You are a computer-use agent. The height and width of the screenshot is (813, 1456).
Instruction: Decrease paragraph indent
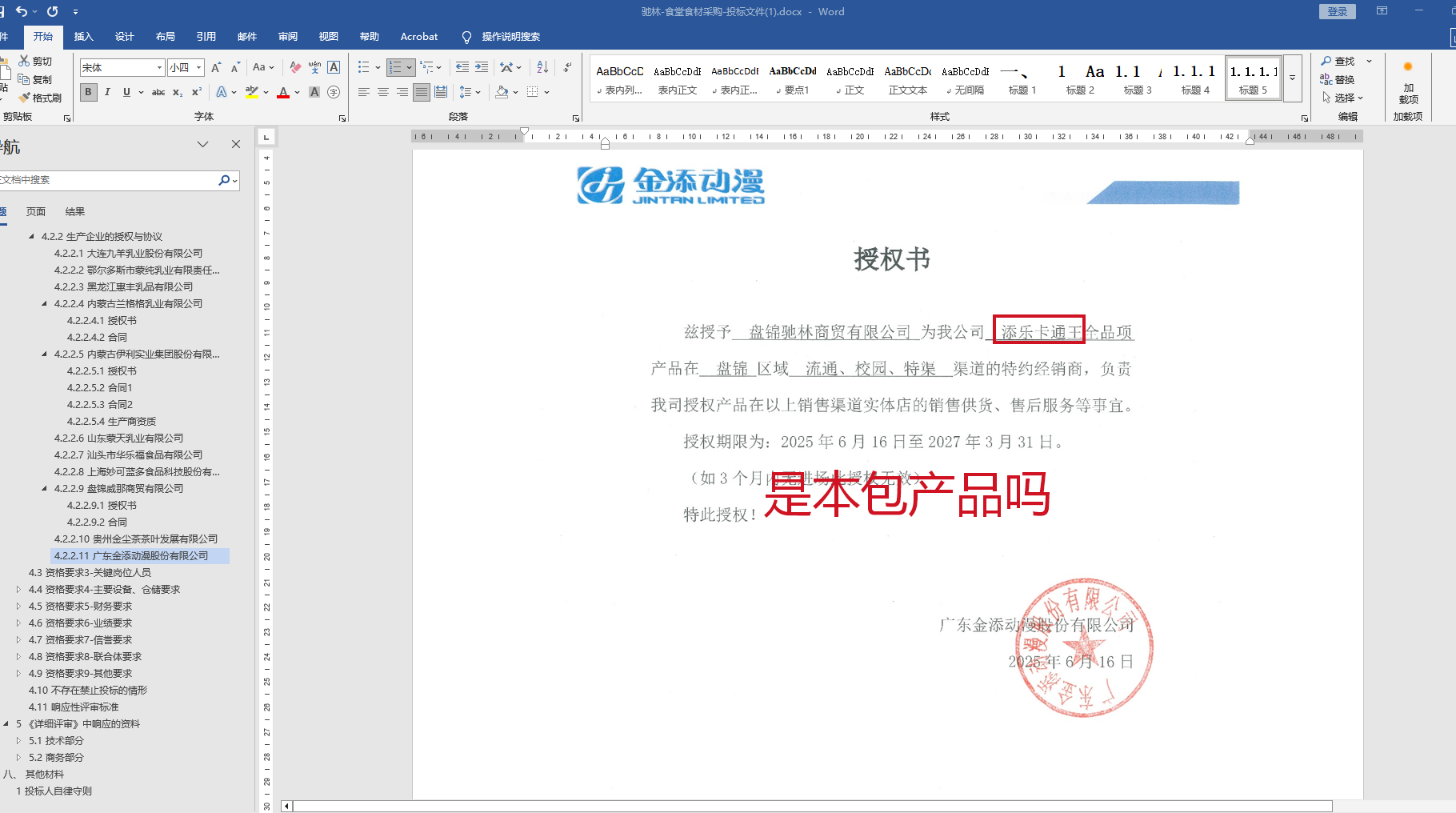click(x=462, y=67)
